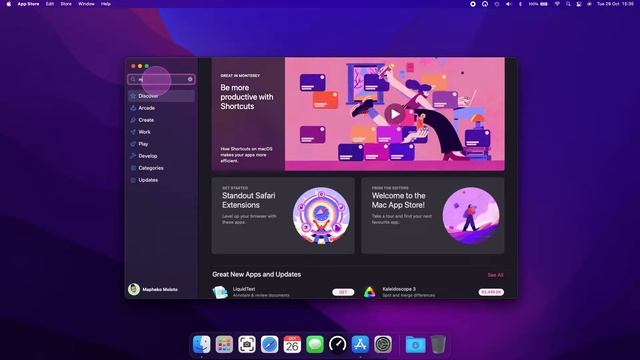Click the Kaleidoscope 3 app title
640x360 pixels.
coord(399,289)
